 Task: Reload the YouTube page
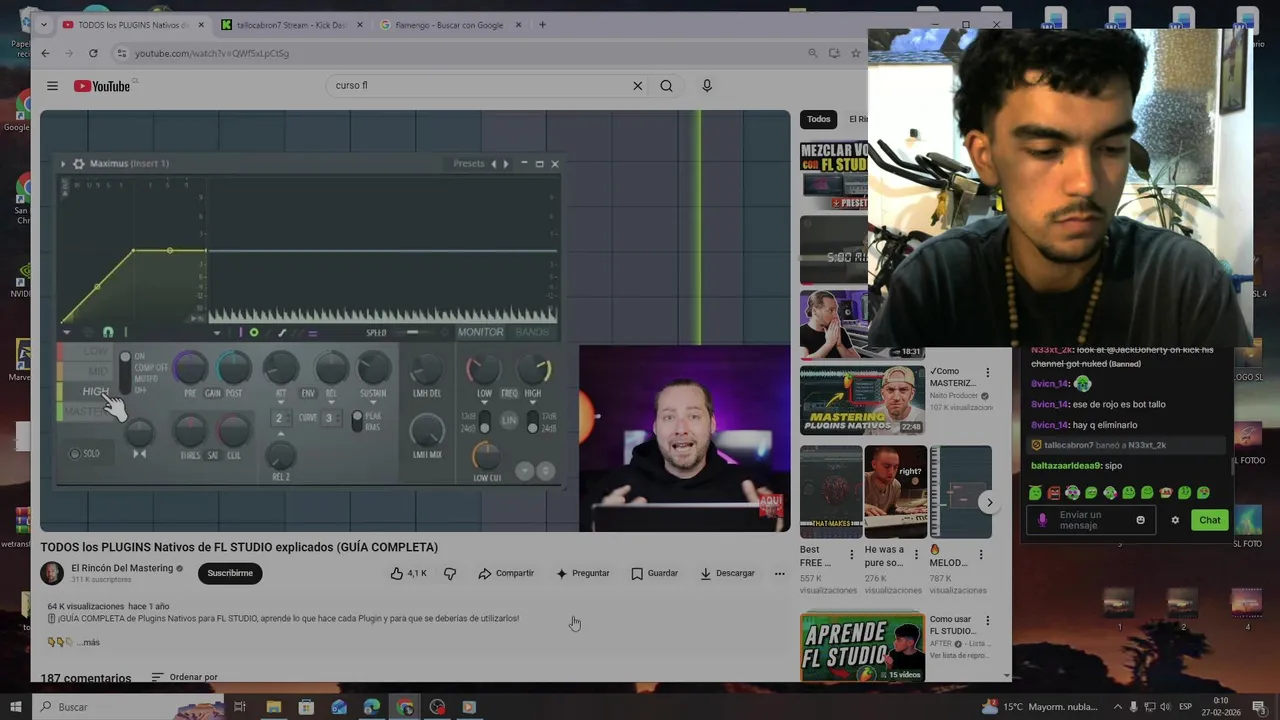coord(93,53)
